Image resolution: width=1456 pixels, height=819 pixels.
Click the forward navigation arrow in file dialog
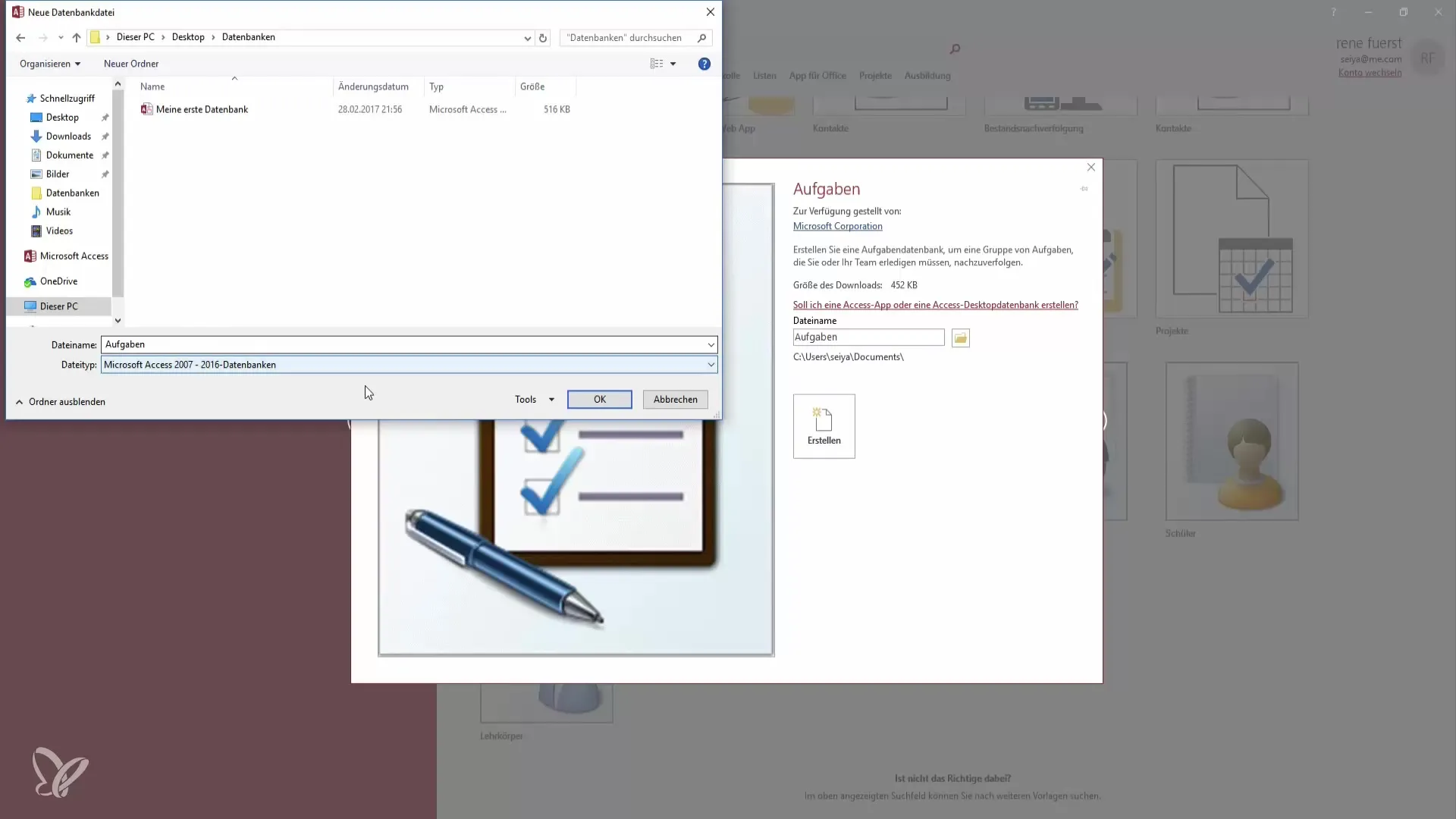42,38
